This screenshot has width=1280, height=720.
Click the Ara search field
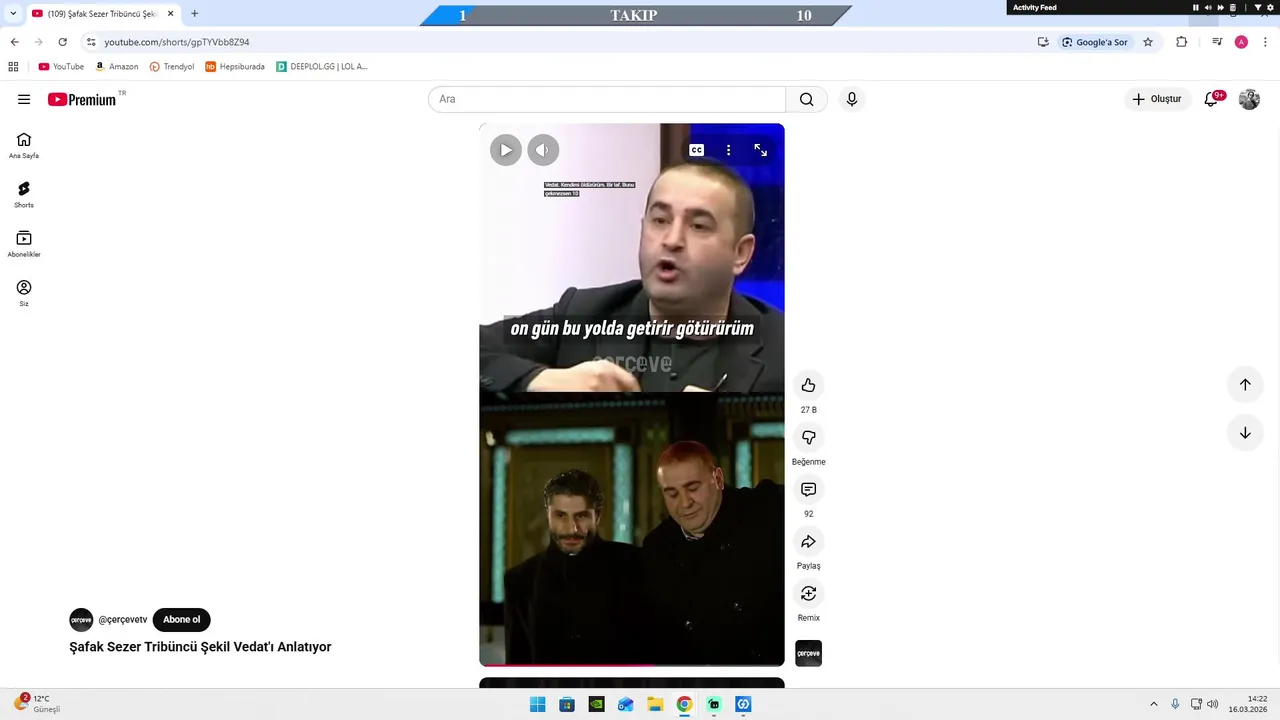click(607, 99)
